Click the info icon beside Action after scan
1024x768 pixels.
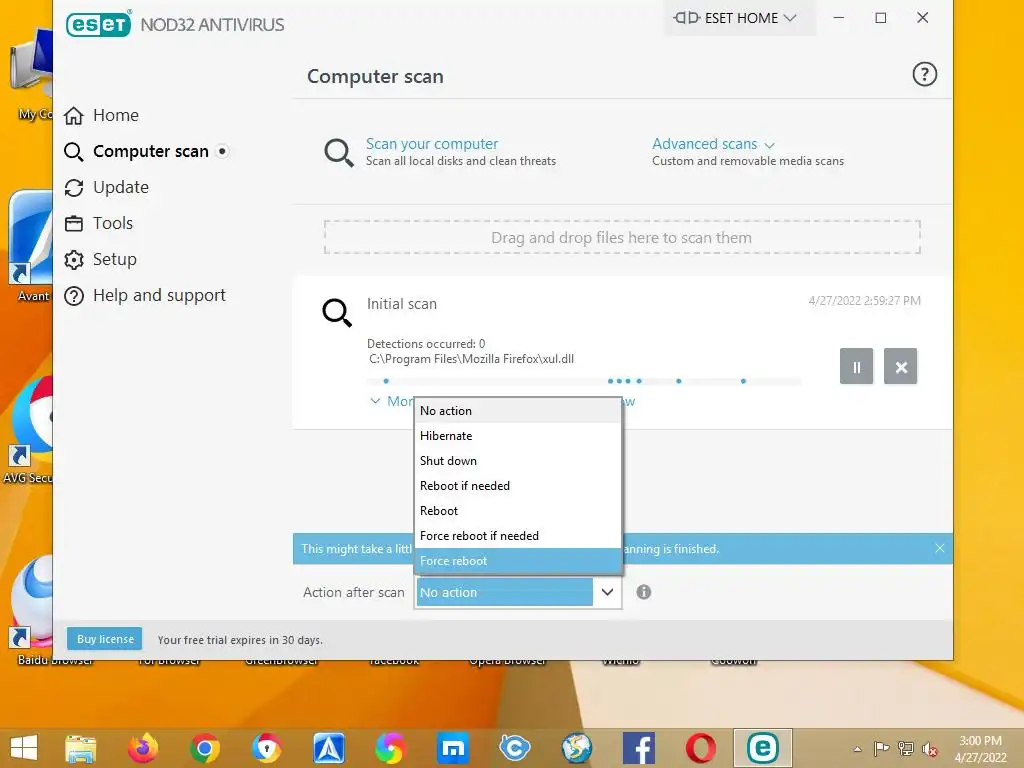click(643, 592)
